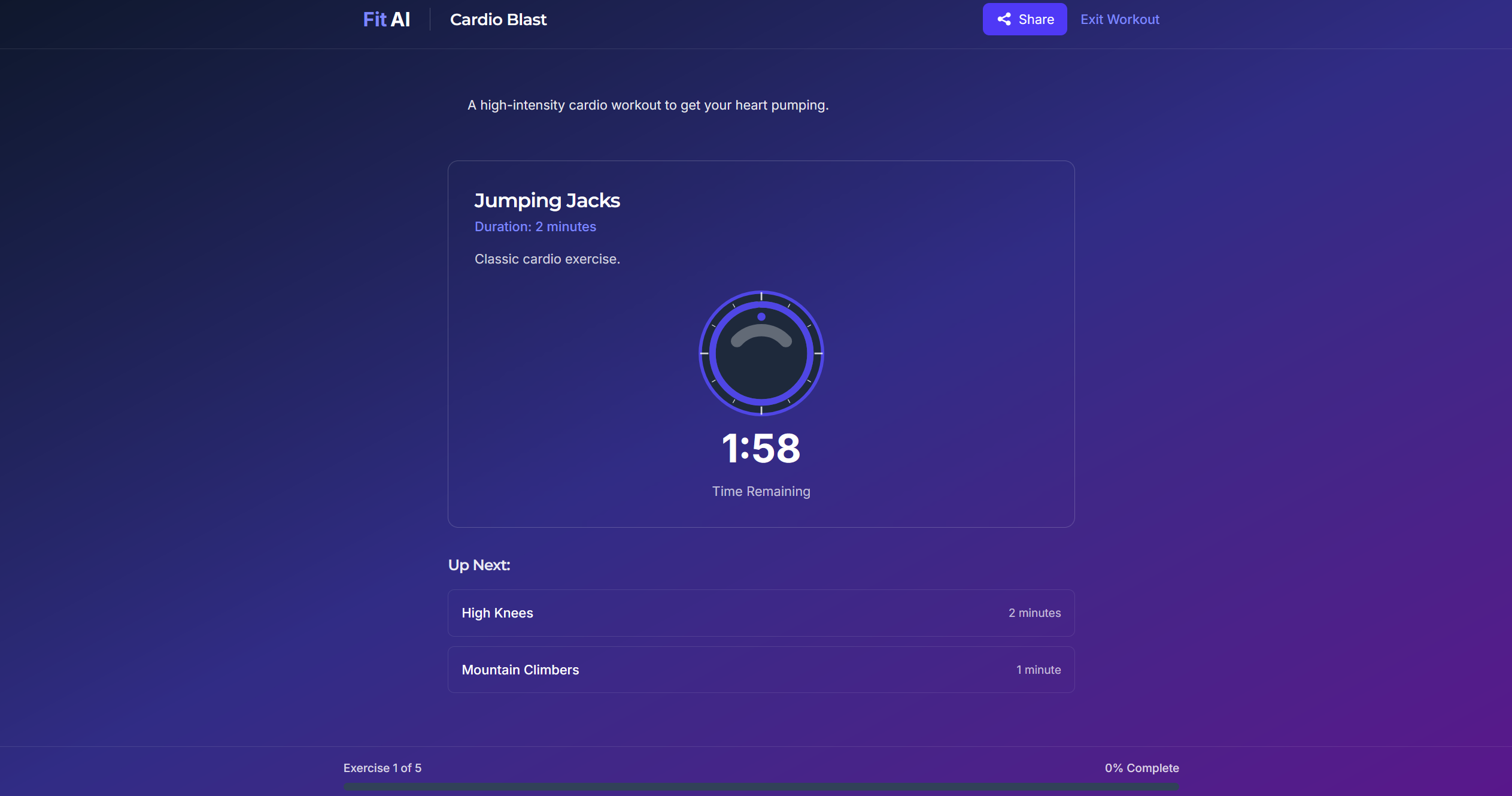Click the '2 minutes' label on High Knees
Screen dimensions: 1512x796
click(1034, 613)
